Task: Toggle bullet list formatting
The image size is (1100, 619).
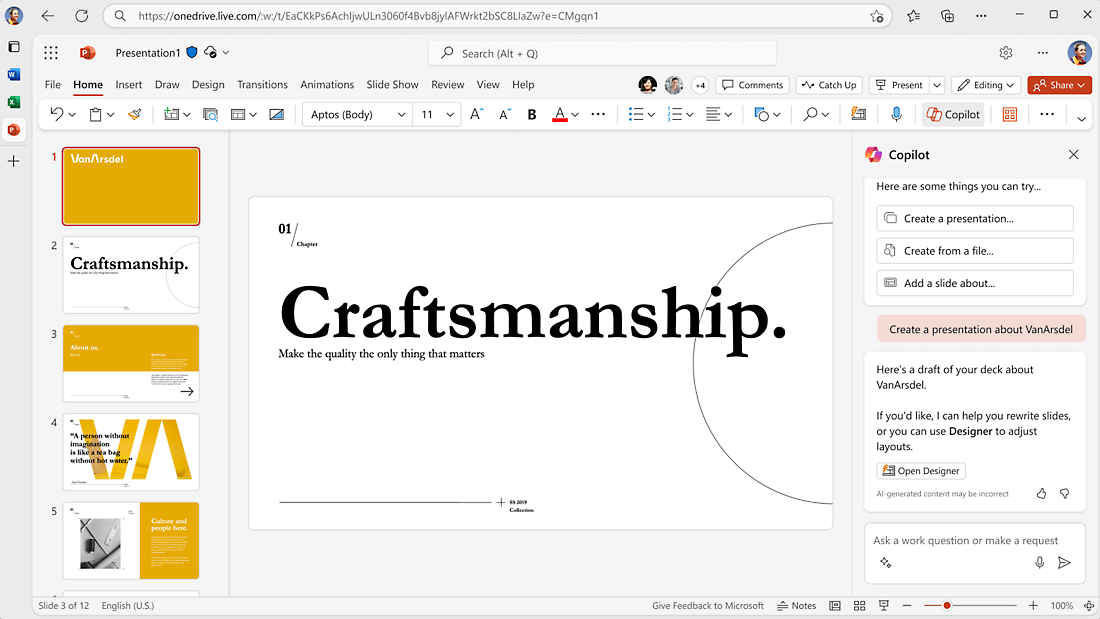Action: [635, 114]
